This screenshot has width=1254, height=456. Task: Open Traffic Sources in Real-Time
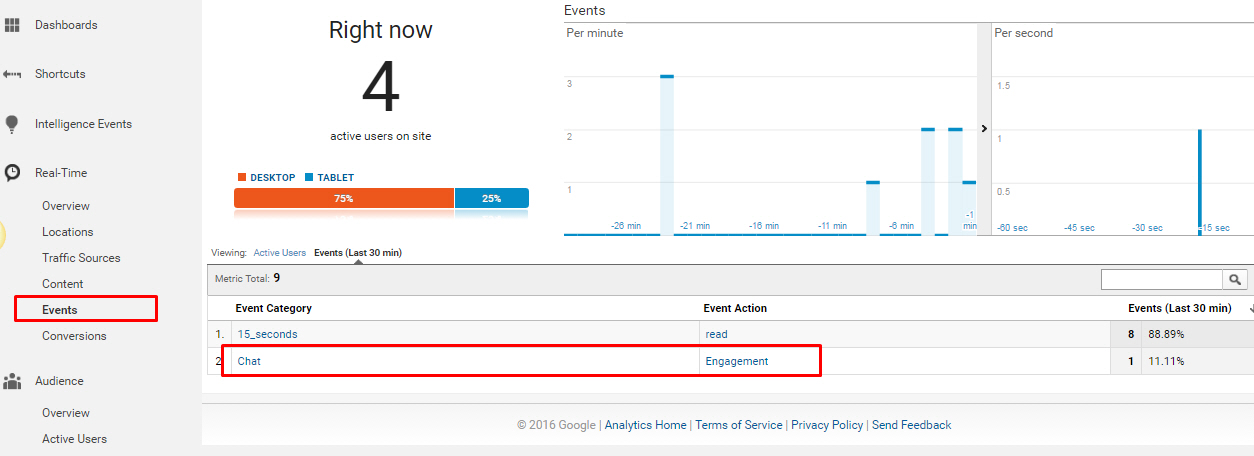point(81,258)
